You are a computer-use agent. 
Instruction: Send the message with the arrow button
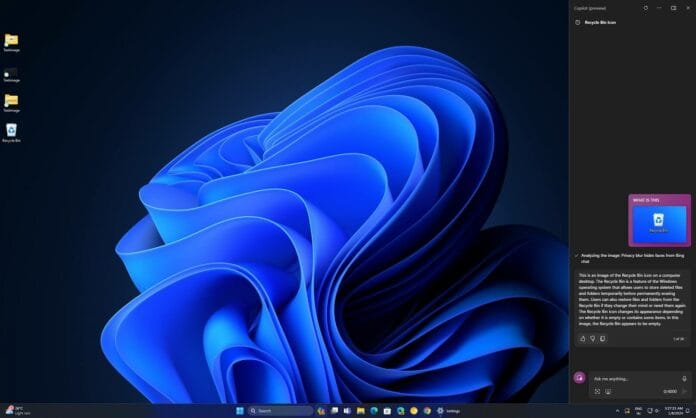(684, 391)
